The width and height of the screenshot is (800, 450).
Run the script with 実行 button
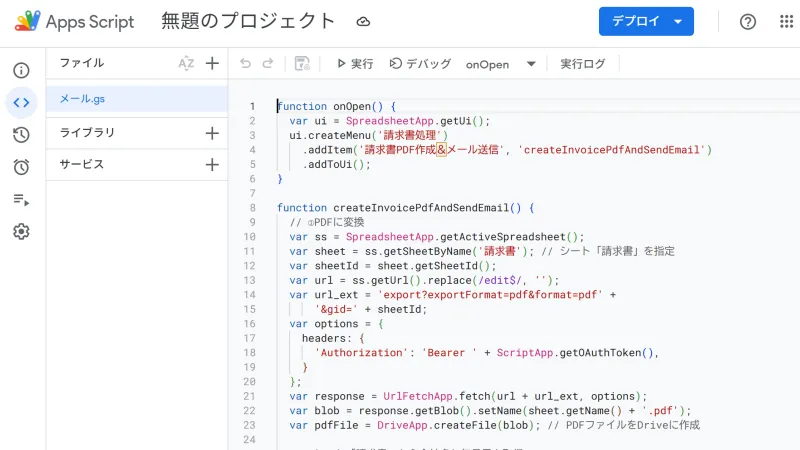coord(355,64)
